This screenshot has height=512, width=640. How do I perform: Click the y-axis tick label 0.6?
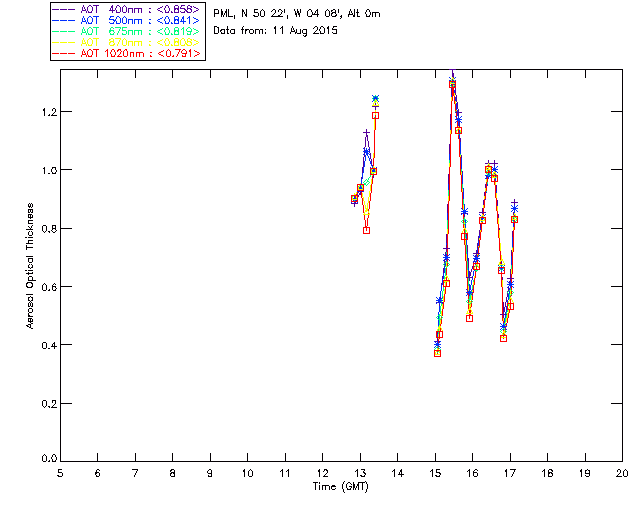pyautogui.click(x=49, y=287)
